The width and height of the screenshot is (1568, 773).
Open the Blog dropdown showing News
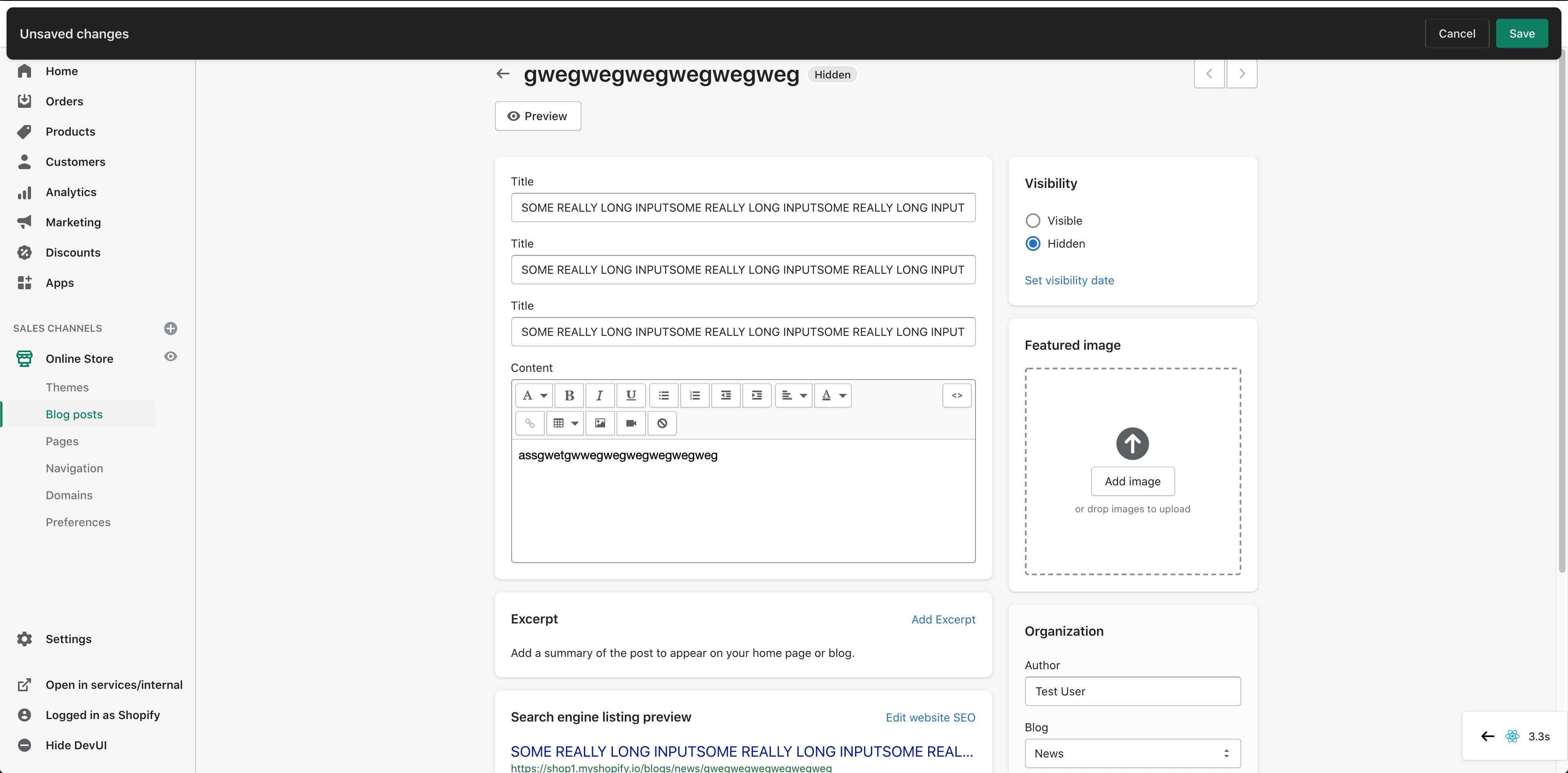click(1131, 753)
